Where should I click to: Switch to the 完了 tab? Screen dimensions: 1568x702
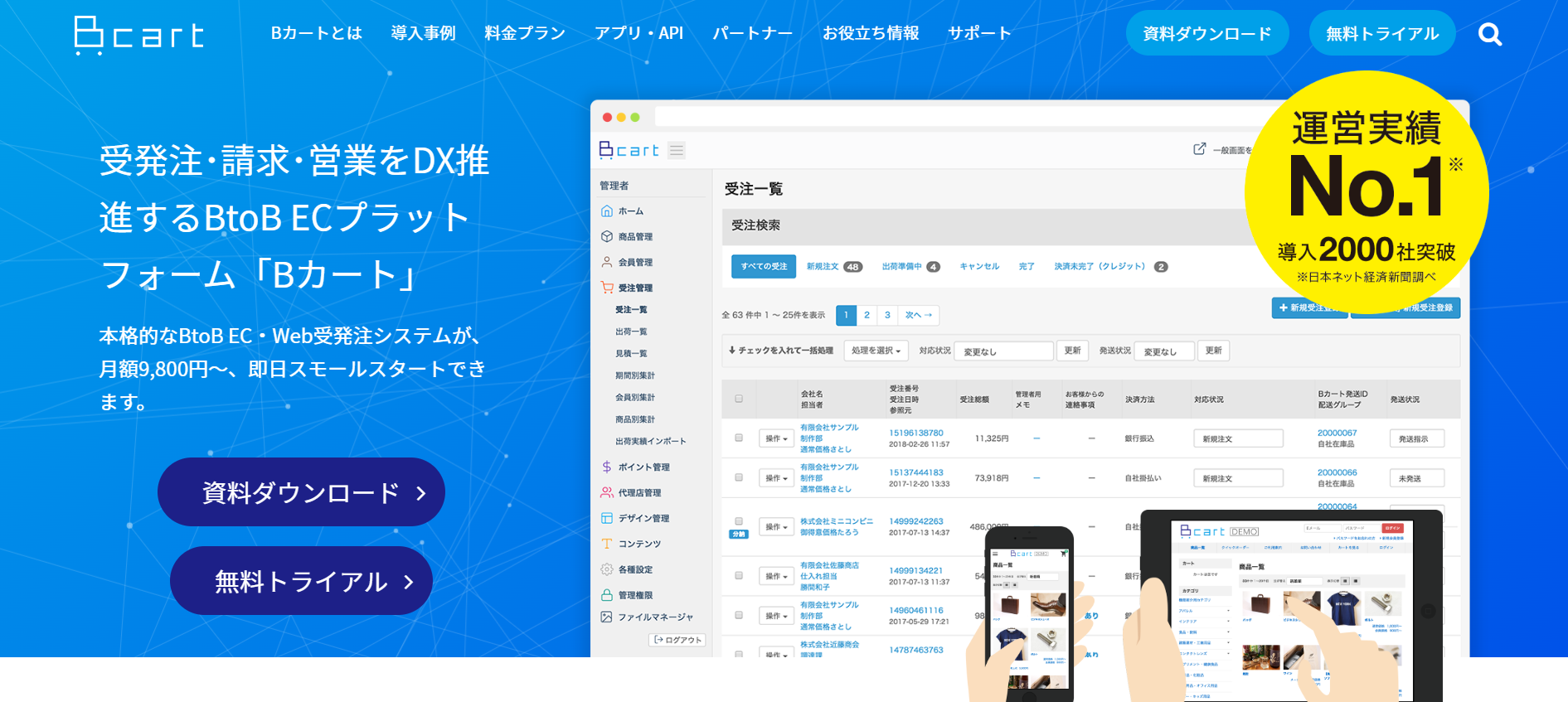[1027, 267]
